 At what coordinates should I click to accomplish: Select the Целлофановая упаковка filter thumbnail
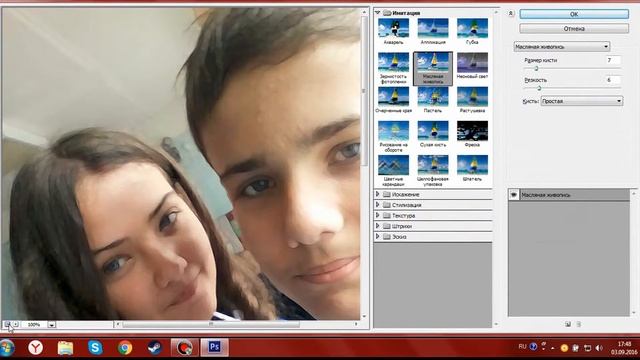433,165
